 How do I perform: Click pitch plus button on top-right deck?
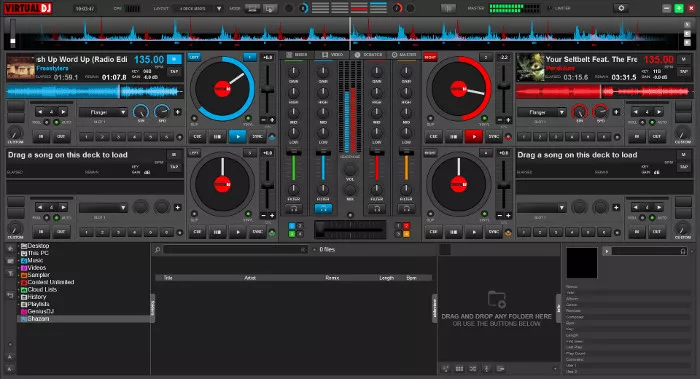pyautogui.click(x=508, y=120)
